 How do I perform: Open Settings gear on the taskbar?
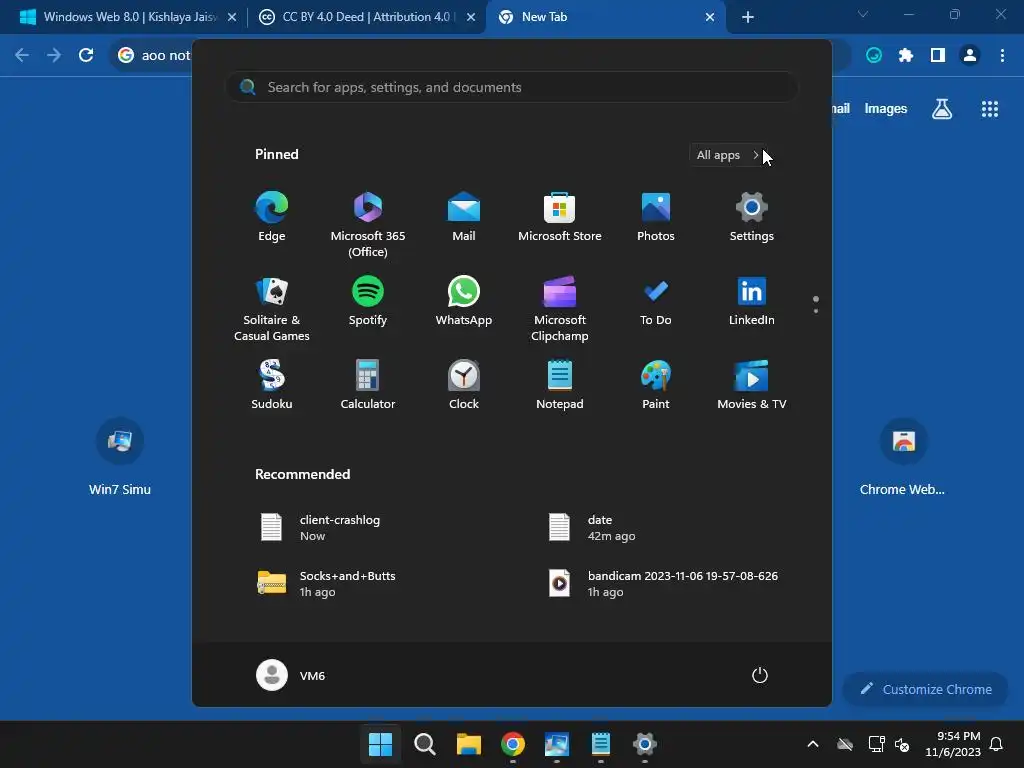(x=645, y=743)
